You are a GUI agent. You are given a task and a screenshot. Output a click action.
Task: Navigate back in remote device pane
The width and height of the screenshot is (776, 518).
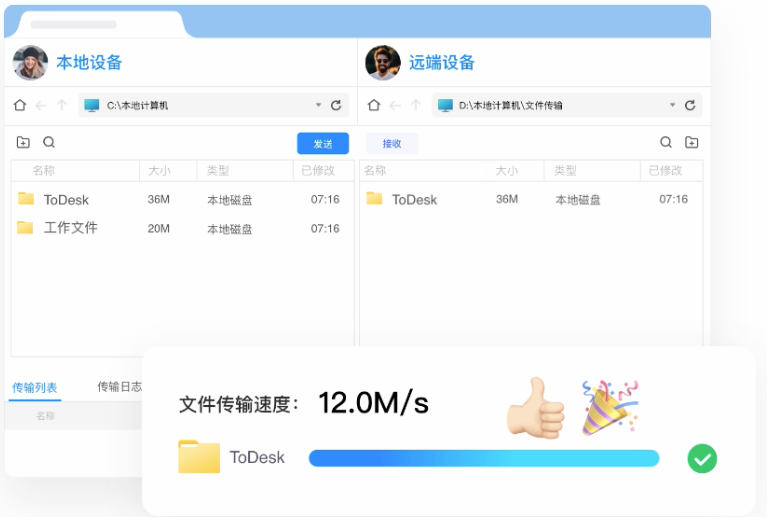tap(395, 105)
